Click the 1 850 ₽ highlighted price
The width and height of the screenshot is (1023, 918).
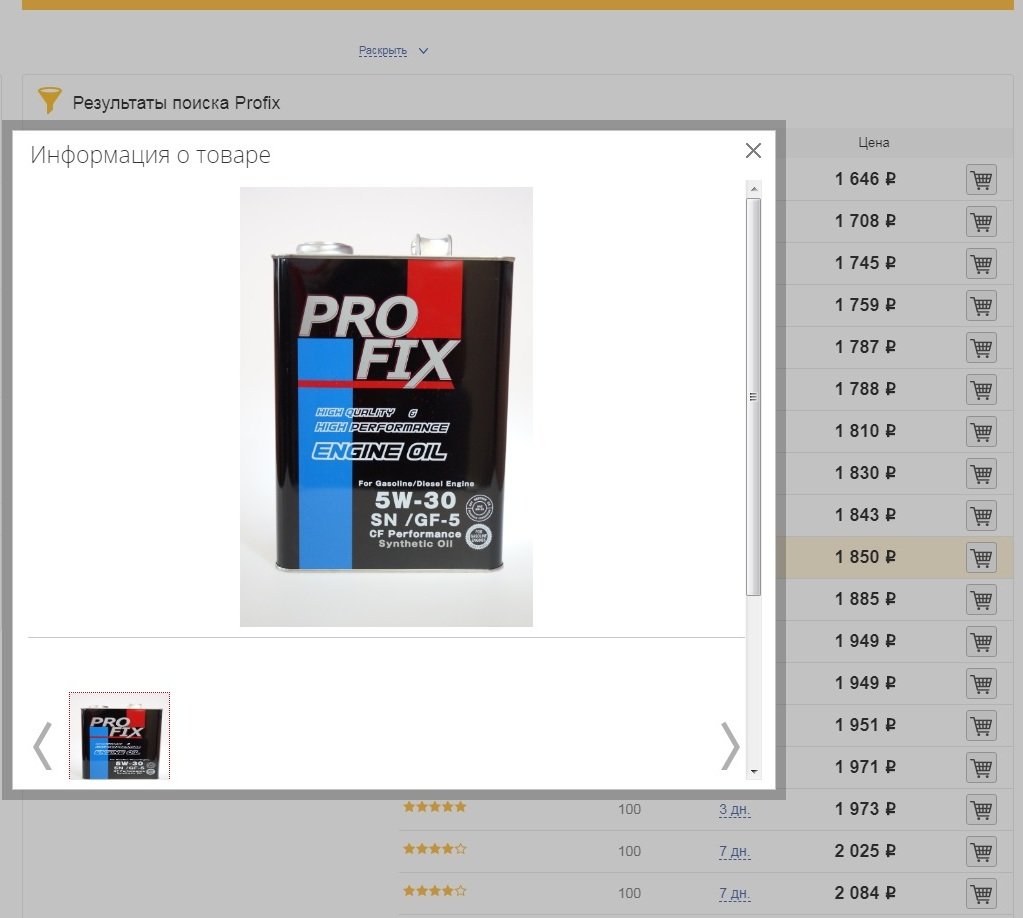865,557
